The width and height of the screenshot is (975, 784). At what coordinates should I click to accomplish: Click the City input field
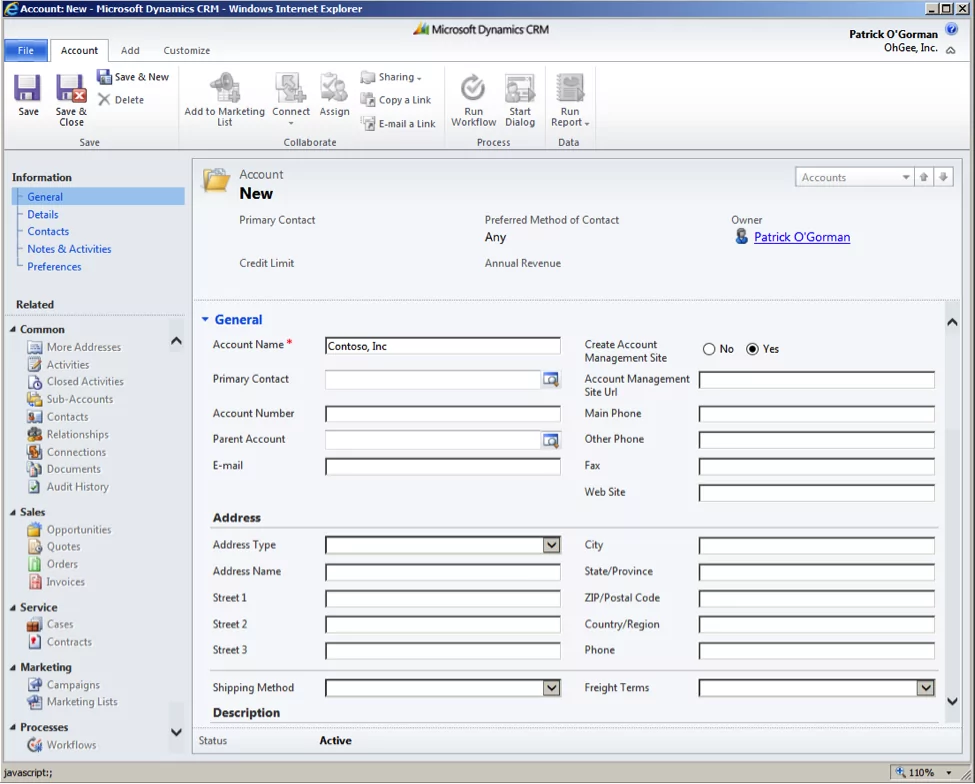pos(816,546)
